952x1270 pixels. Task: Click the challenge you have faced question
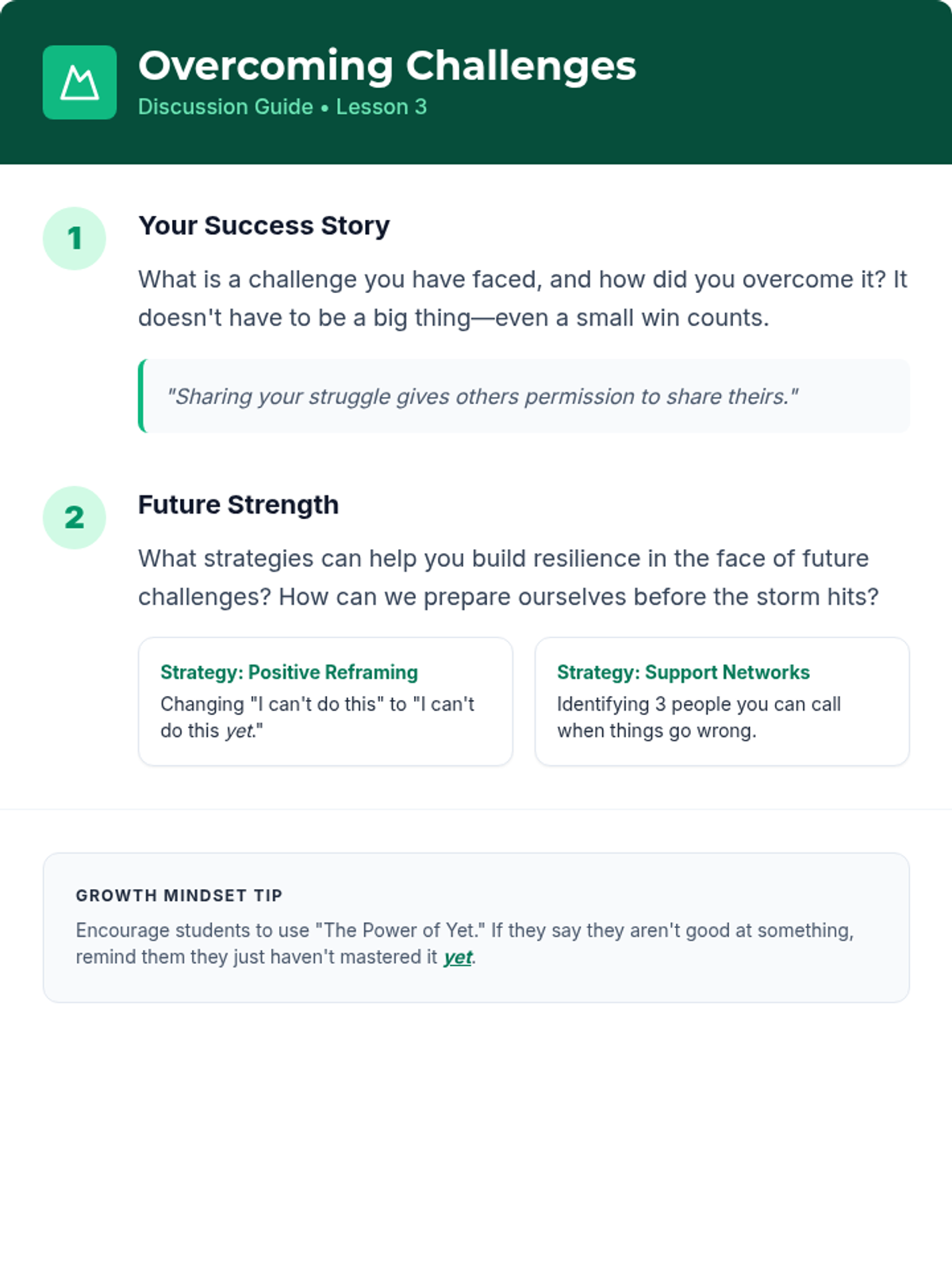pos(522,298)
